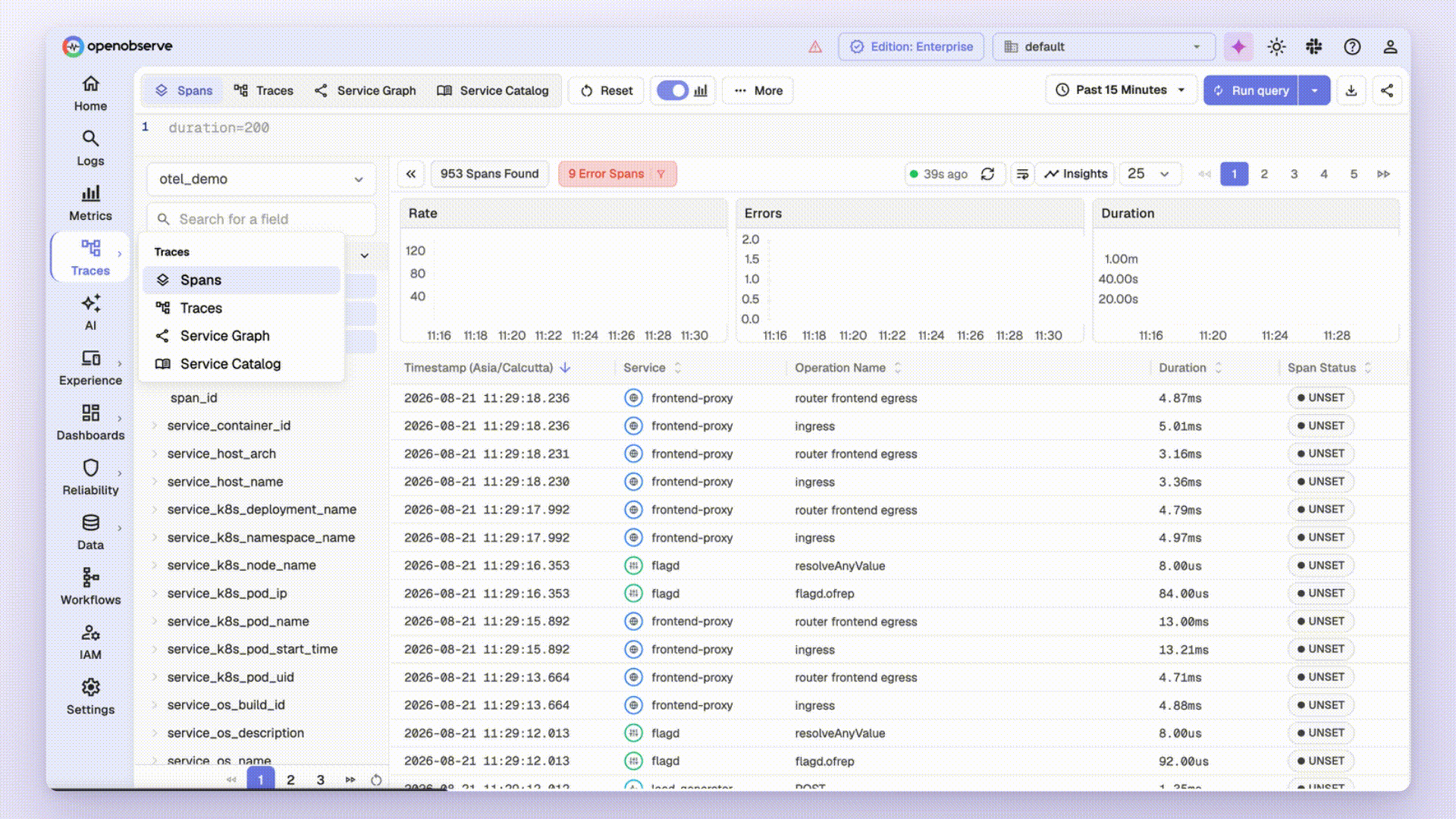The height and width of the screenshot is (819, 1456).
Task: Toggle wrap table content icon
Action: pyautogui.click(x=1022, y=174)
